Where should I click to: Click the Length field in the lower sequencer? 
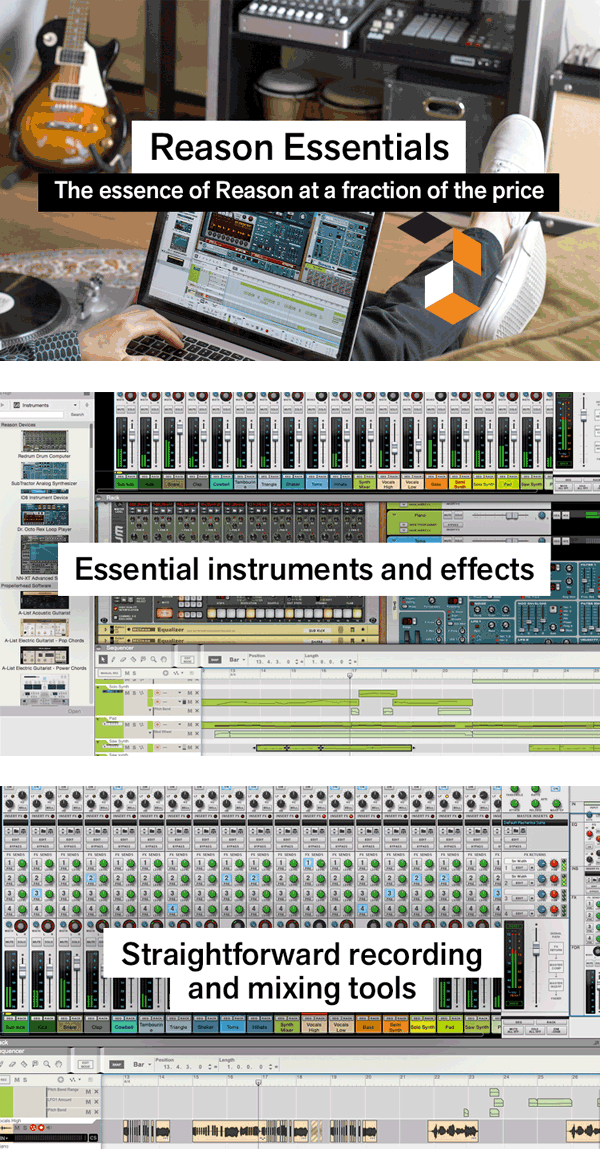pos(247,1066)
